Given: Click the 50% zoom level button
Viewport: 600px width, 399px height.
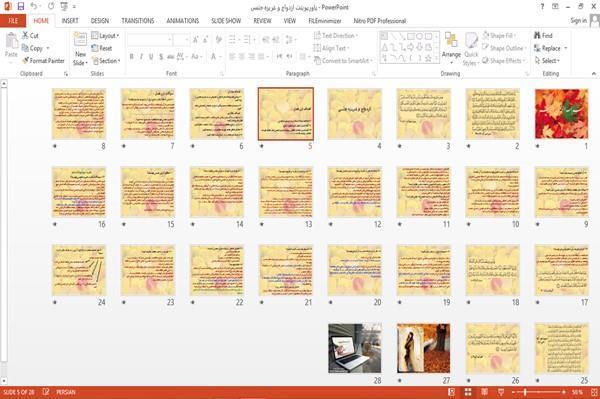Looking at the screenshot, I should click(x=577, y=392).
